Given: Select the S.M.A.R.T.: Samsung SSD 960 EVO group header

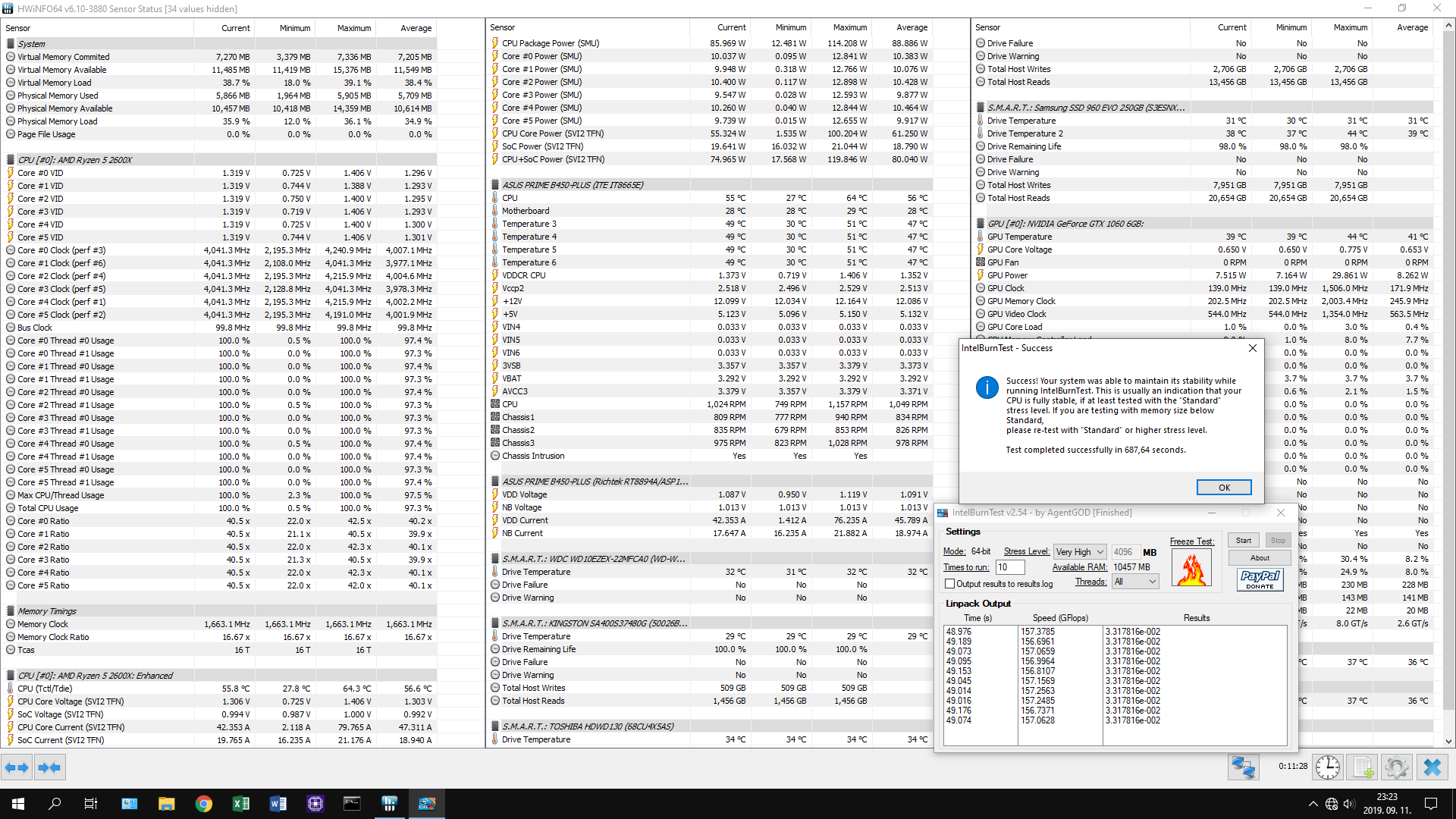Looking at the screenshot, I should click(1203, 108).
